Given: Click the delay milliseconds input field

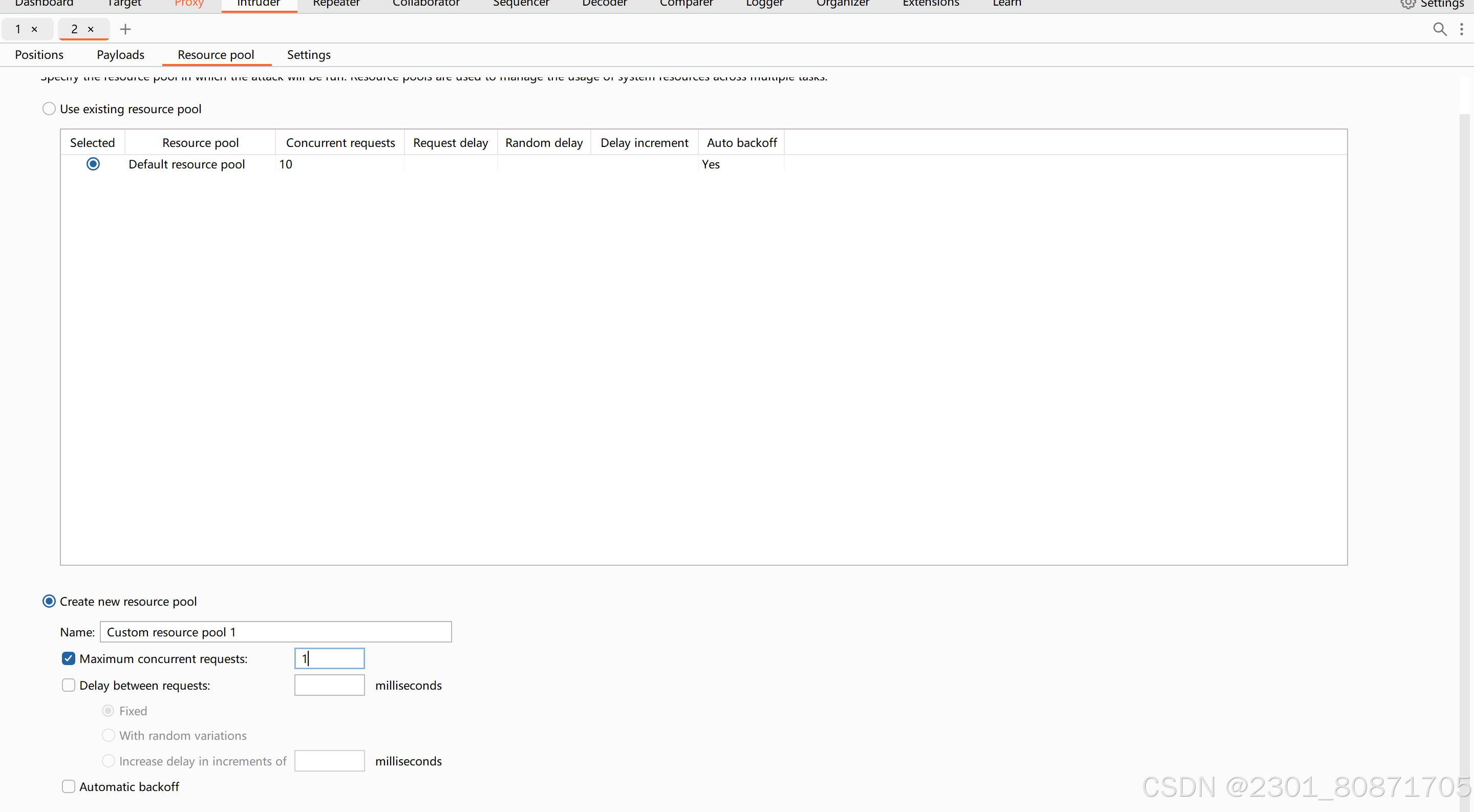Looking at the screenshot, I should click(x=329, y=685).
